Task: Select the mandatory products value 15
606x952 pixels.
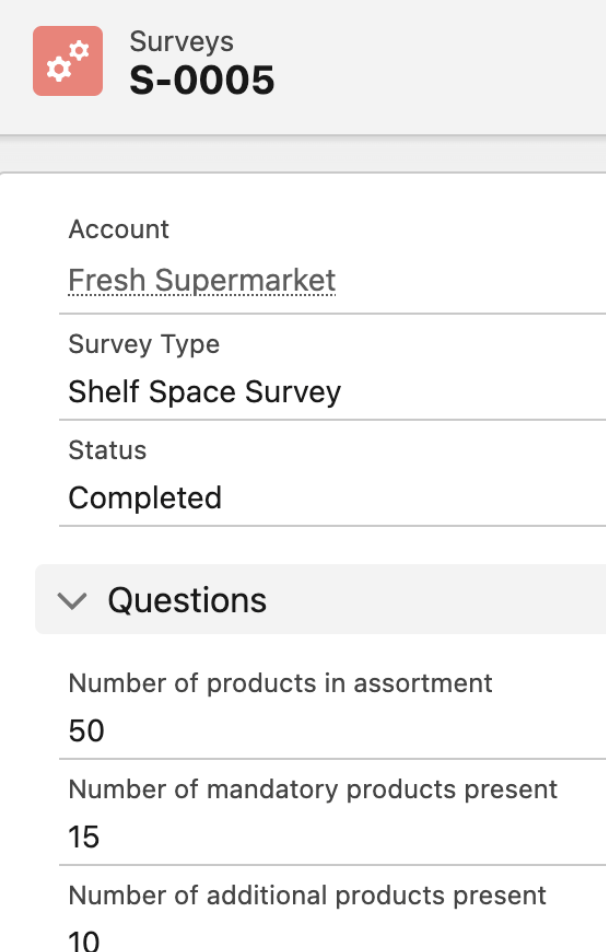Action: point(84,837)
